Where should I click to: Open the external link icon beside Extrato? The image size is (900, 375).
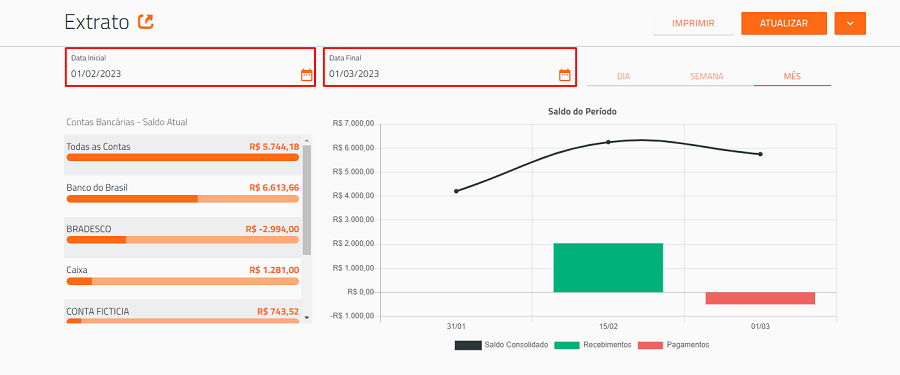pyautogui.click(x=146, y=22)
